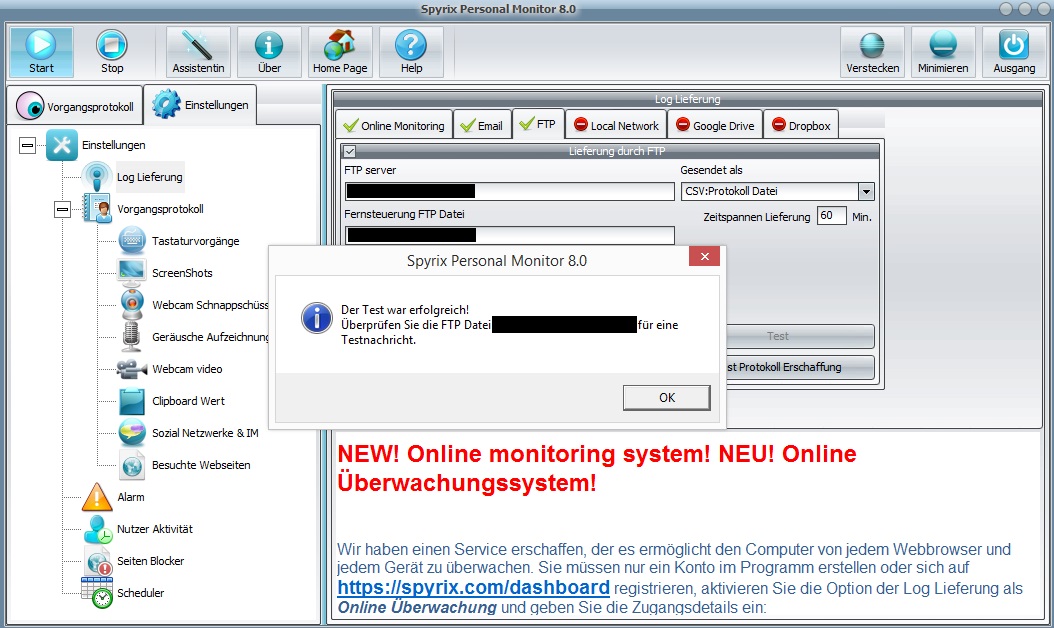
Task: Switch to the Einstellungen main tab
Action: click(x=200, y=105)
